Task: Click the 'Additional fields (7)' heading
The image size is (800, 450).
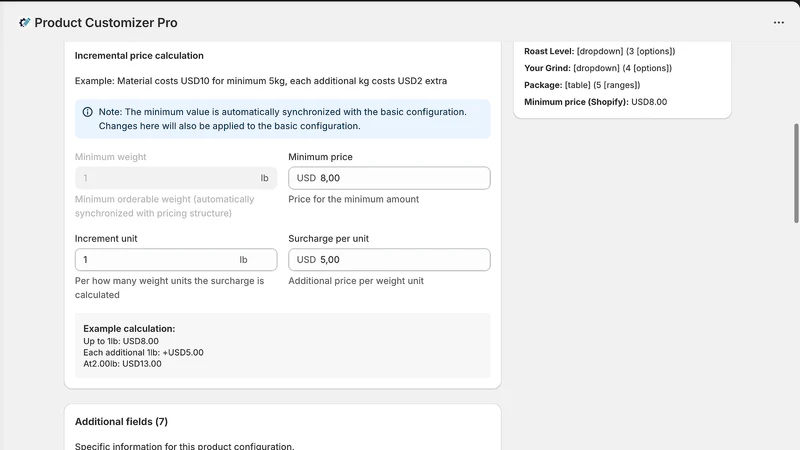Action: [121, 421]
